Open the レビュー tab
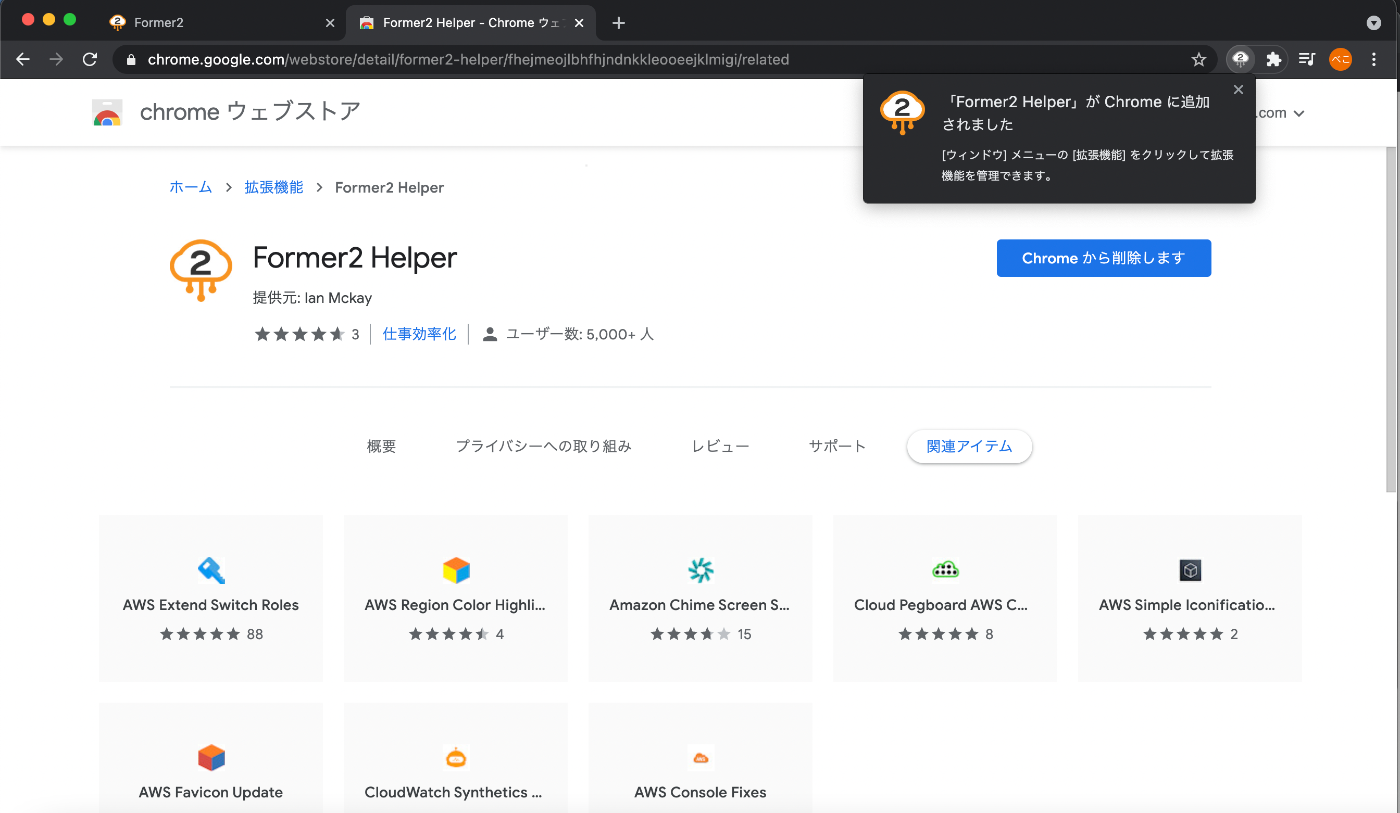This screenshot has width=1400, height=813. (720, 446)
